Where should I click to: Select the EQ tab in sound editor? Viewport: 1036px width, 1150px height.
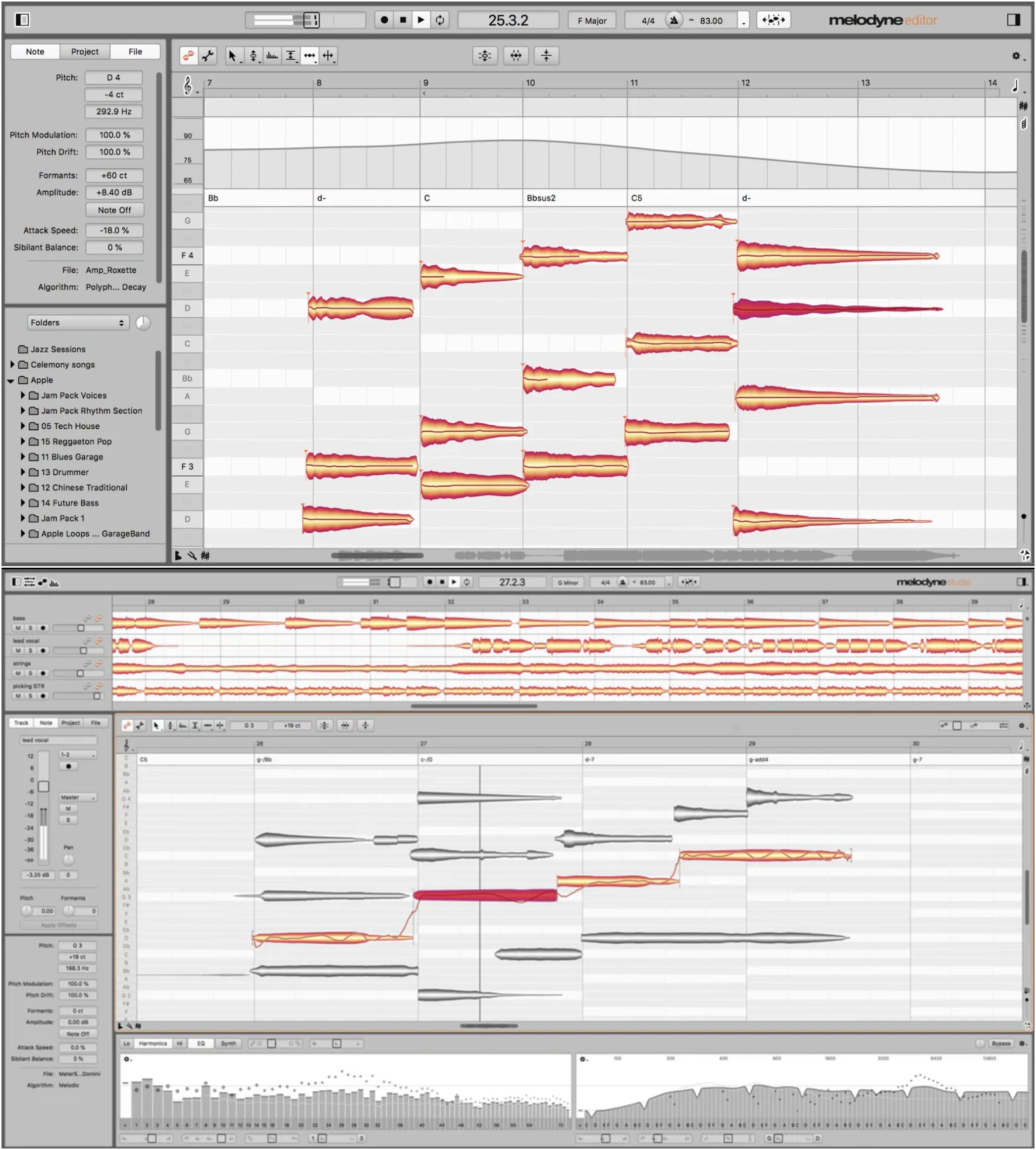point(200,1043)
